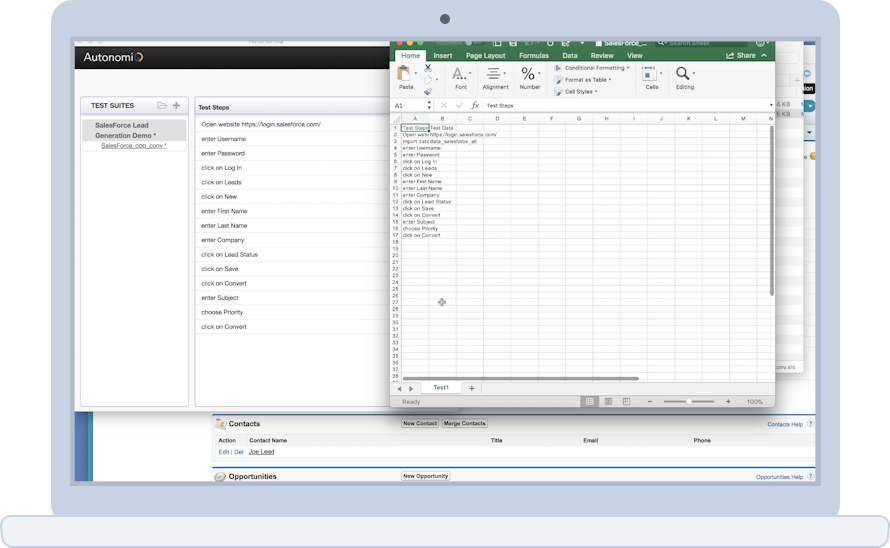Expand the formula bar with right-end arrow
Image resolution: width=890 pixels, height=548 pixels.
click(771, 105)
